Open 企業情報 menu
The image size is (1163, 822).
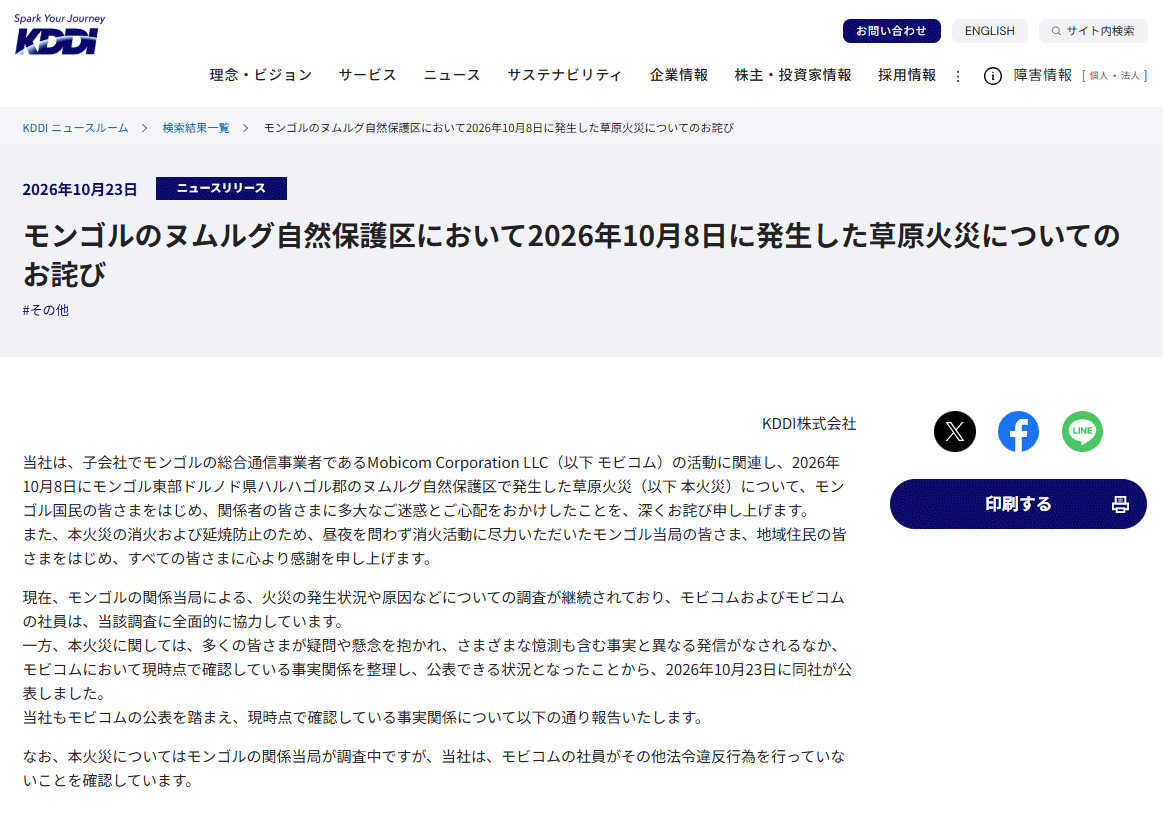click(x=679, y=75)
